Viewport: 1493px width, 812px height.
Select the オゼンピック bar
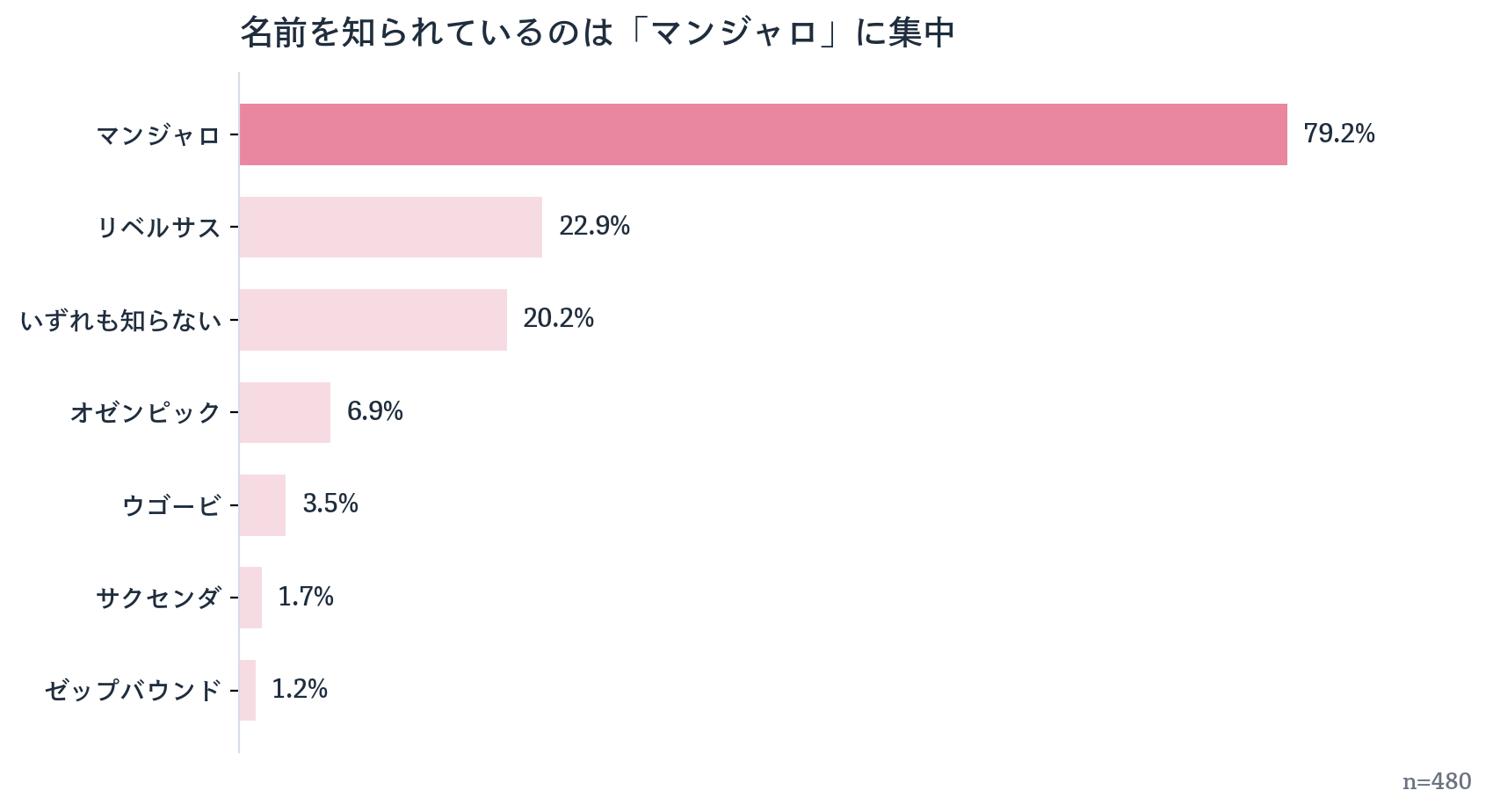[285, 412]
